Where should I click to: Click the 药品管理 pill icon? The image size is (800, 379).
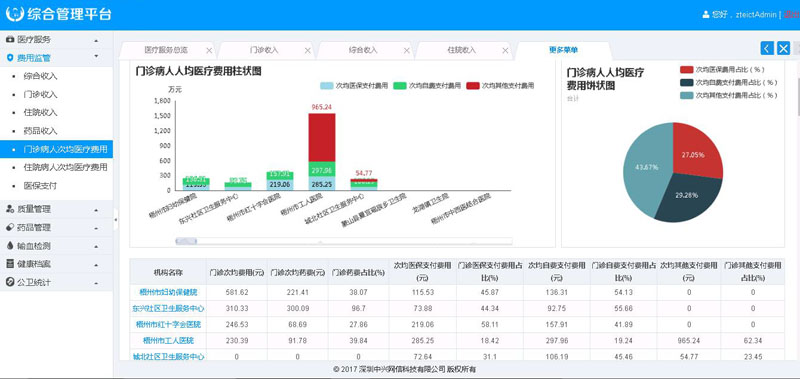(x=10, y=227)
